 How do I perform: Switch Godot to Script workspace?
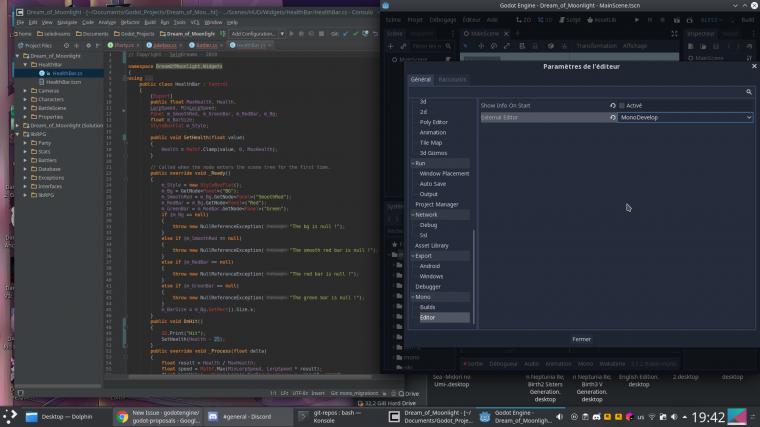570,20
